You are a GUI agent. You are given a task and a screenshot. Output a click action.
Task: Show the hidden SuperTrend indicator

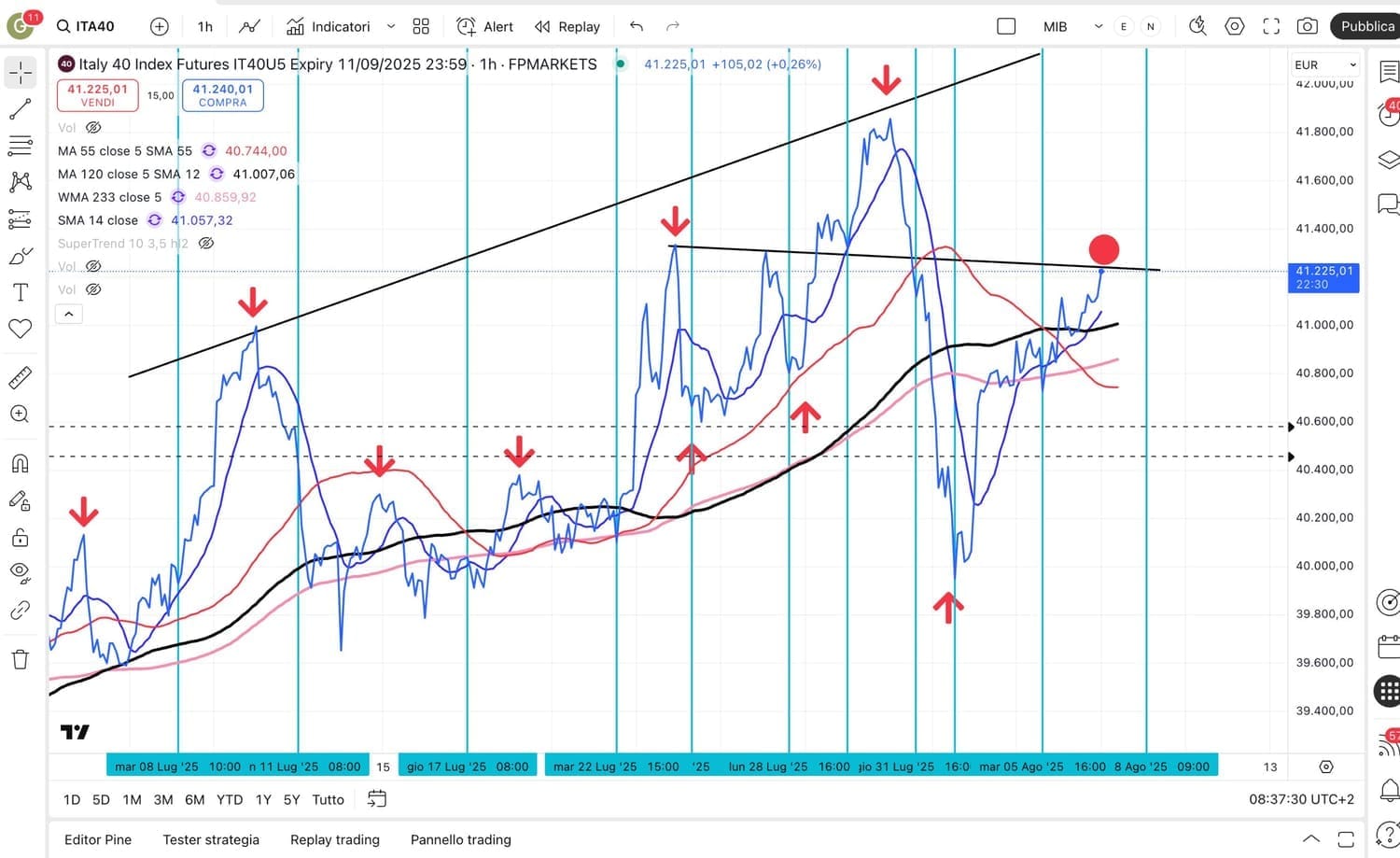(207, 243)
